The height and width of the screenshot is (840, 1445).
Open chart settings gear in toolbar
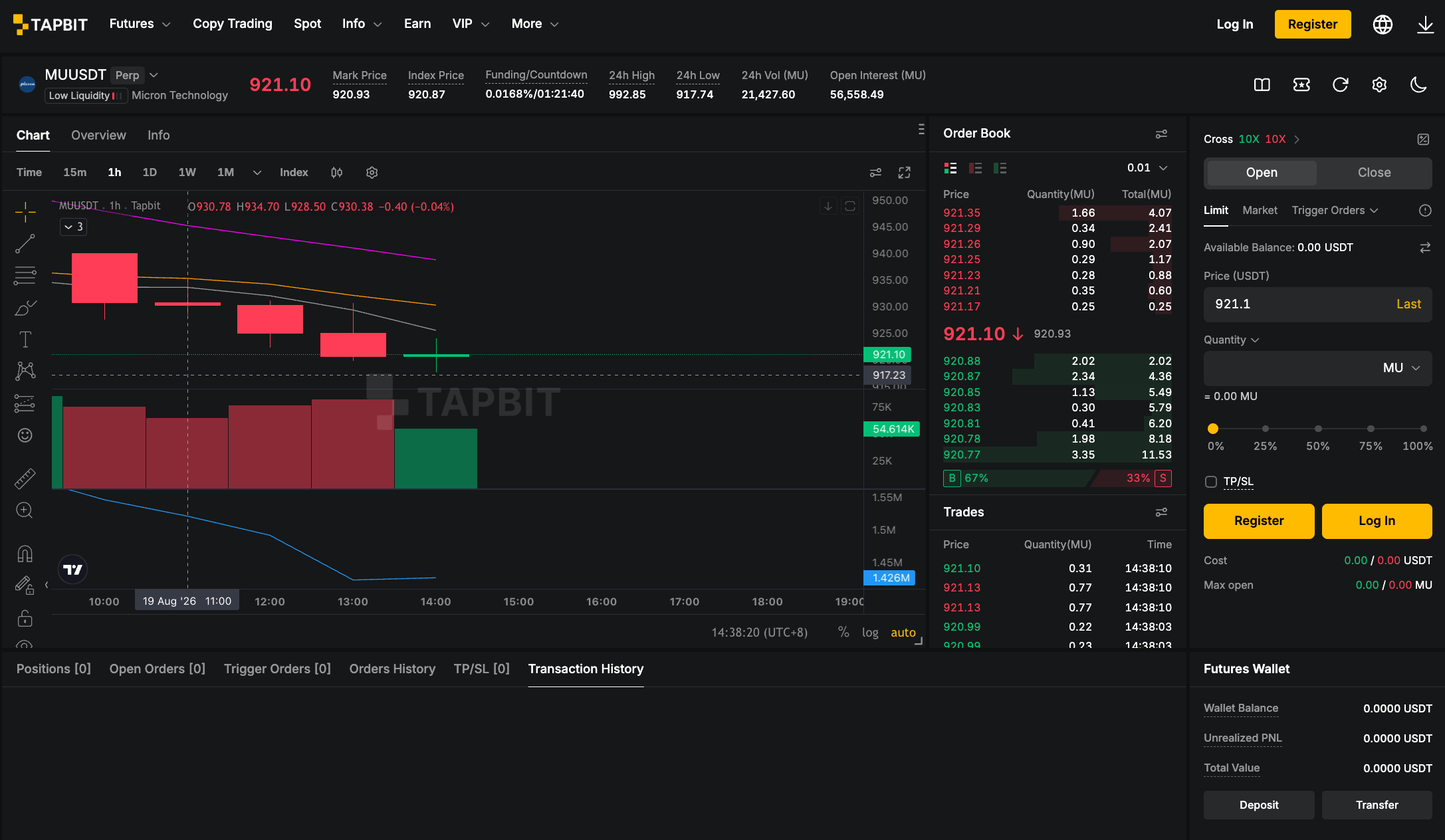(x=372, y=173)
